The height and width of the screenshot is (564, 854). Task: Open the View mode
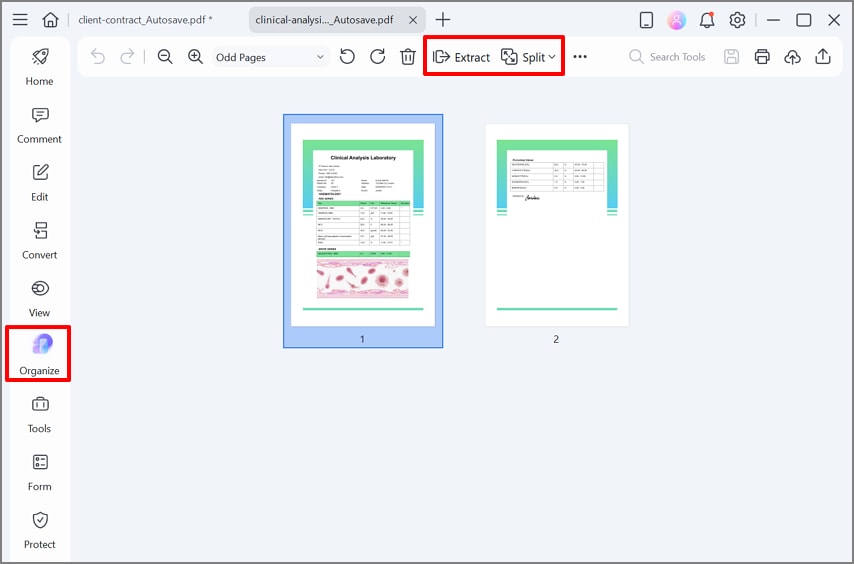(39, 299)
